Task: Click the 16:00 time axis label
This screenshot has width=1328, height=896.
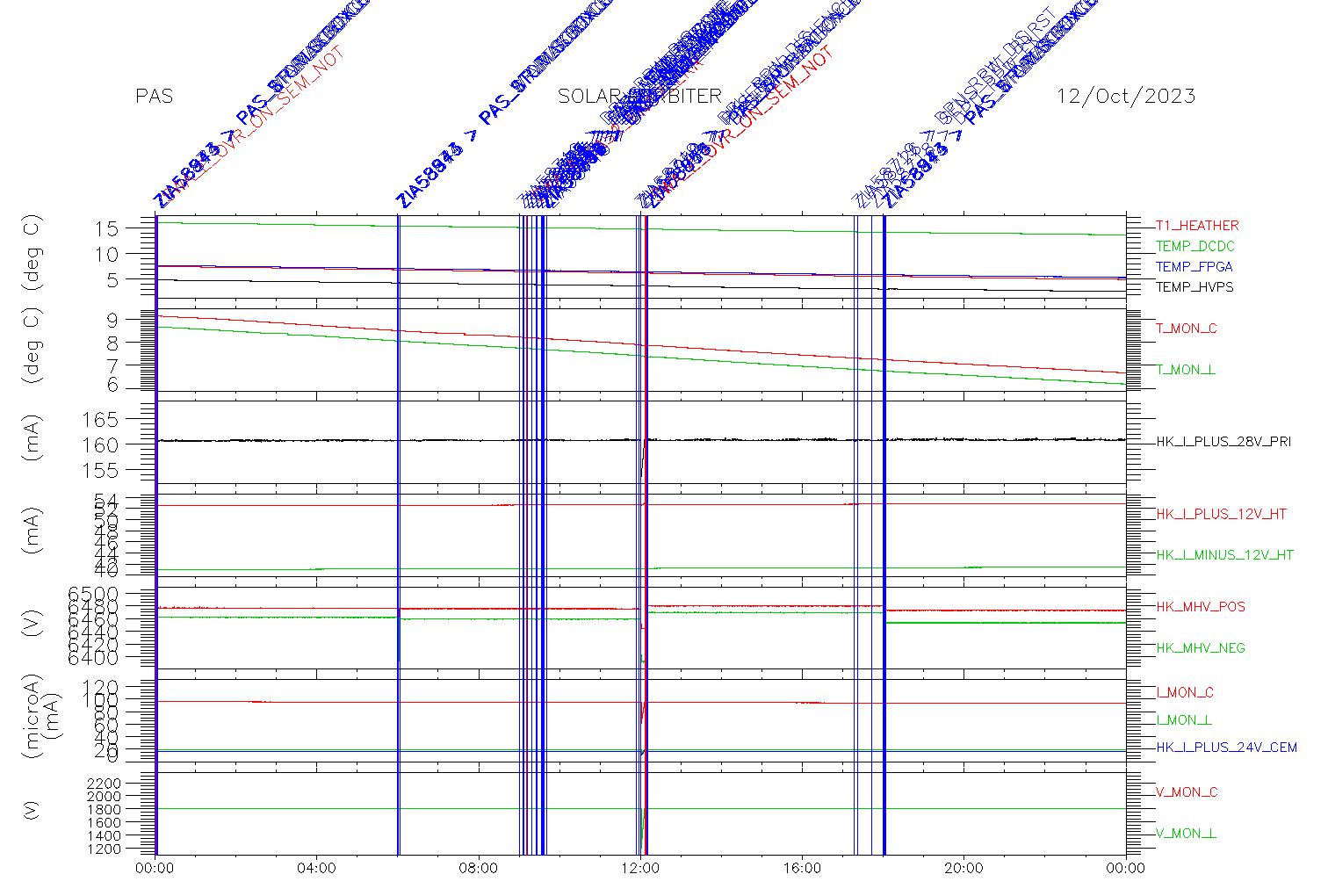Action: pos(802,869)
